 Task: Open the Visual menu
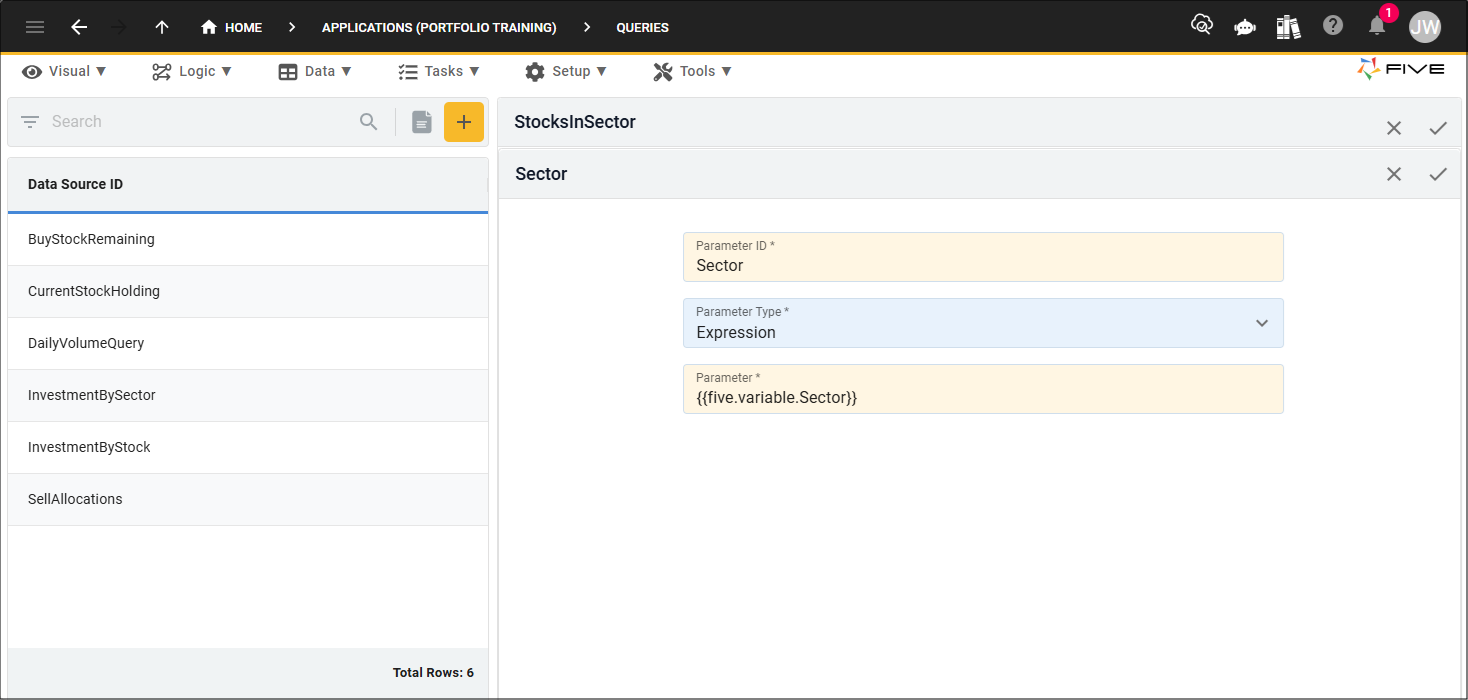pyautogui.click(x=65, y=71)
